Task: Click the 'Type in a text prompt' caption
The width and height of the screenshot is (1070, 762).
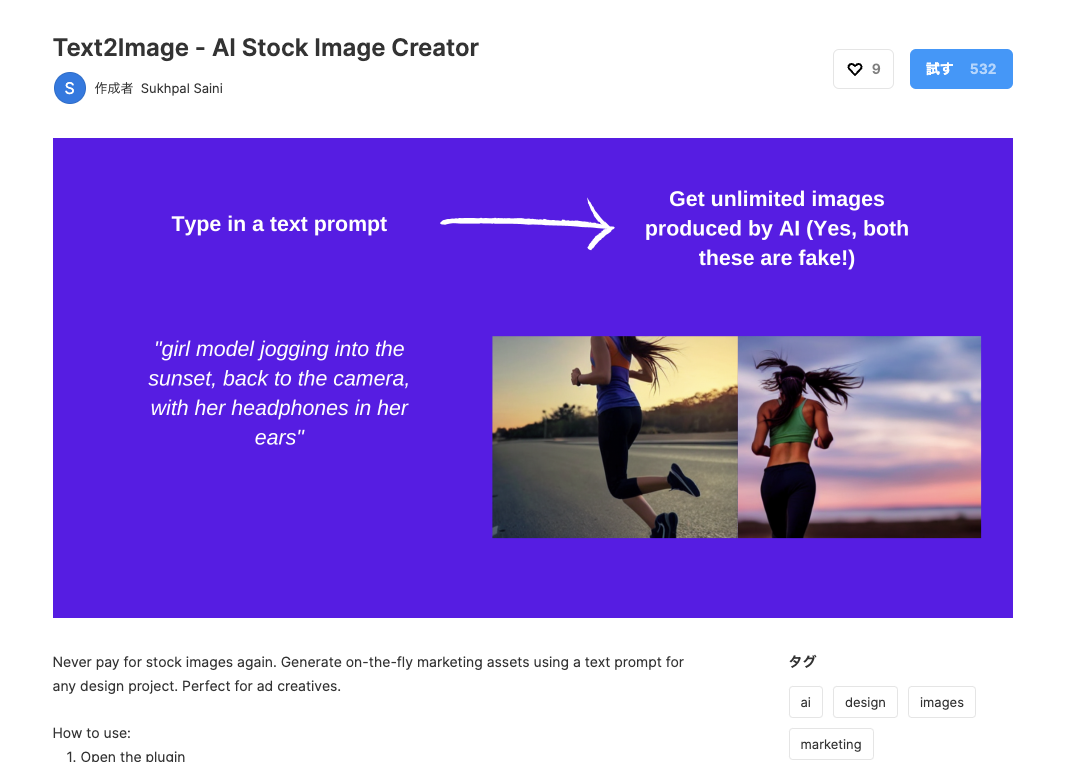Action: pyautogui.click(x=279, y=224)
